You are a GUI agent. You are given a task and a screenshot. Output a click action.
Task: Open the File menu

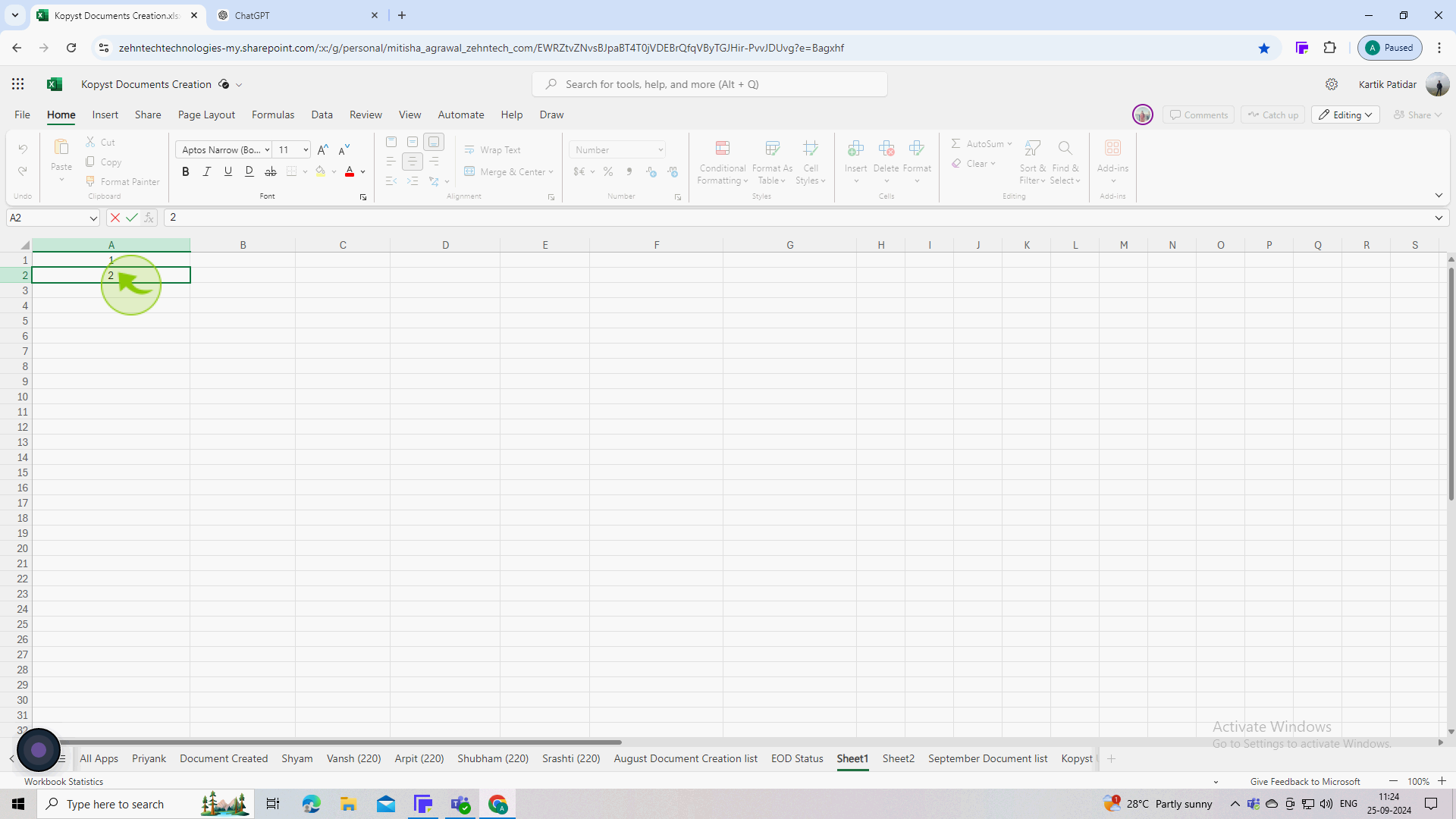[22, 115]
